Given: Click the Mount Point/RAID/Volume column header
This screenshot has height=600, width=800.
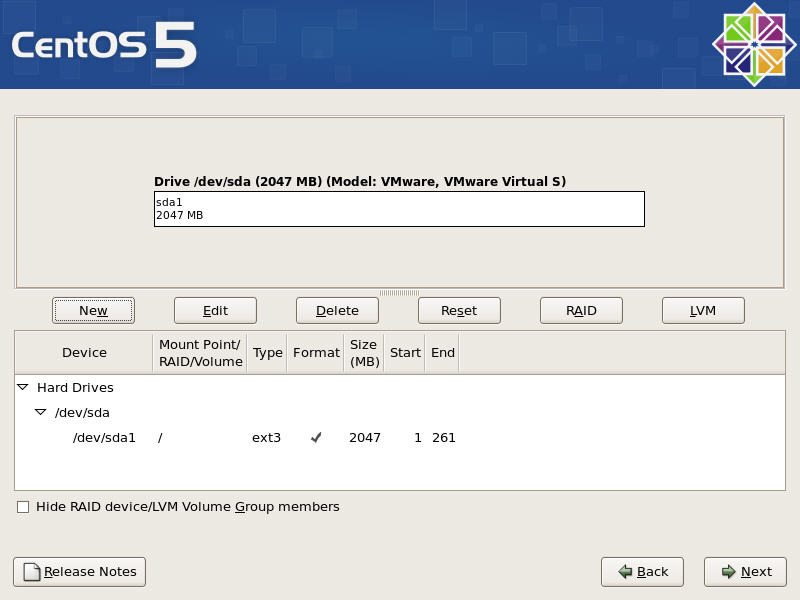Looking at the screenshot, I should [200, 353].
